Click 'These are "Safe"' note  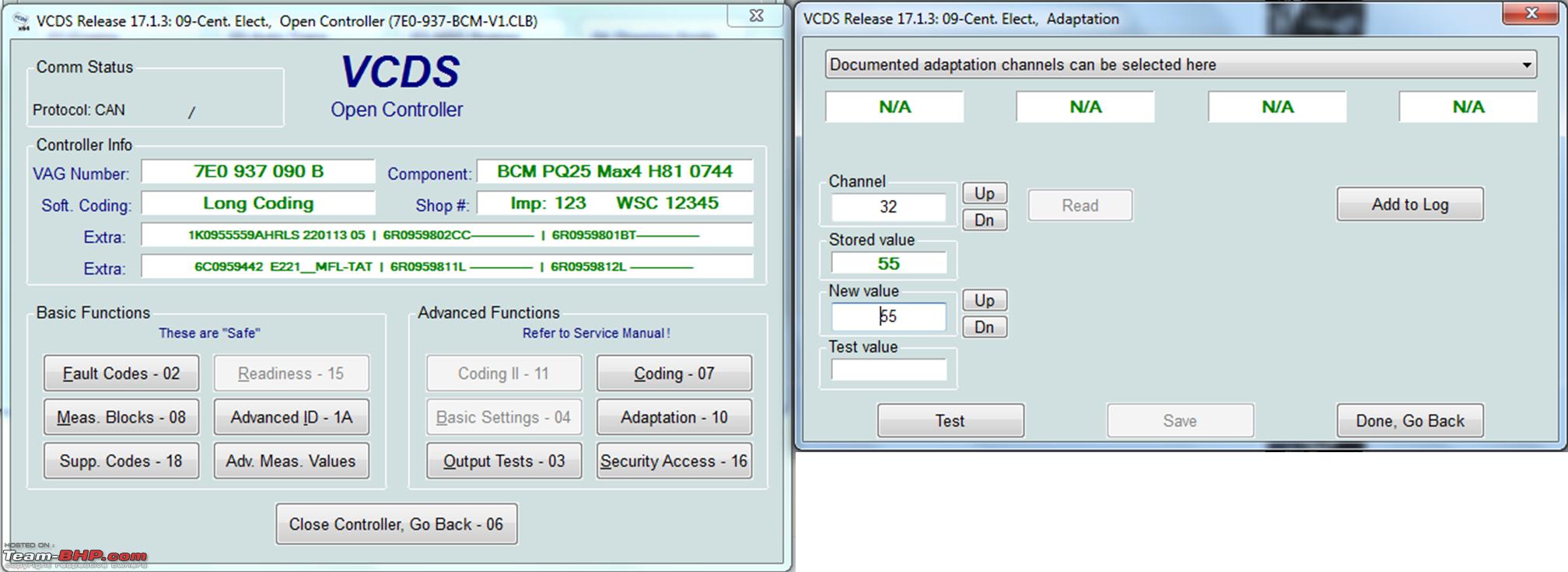(209, 333)
